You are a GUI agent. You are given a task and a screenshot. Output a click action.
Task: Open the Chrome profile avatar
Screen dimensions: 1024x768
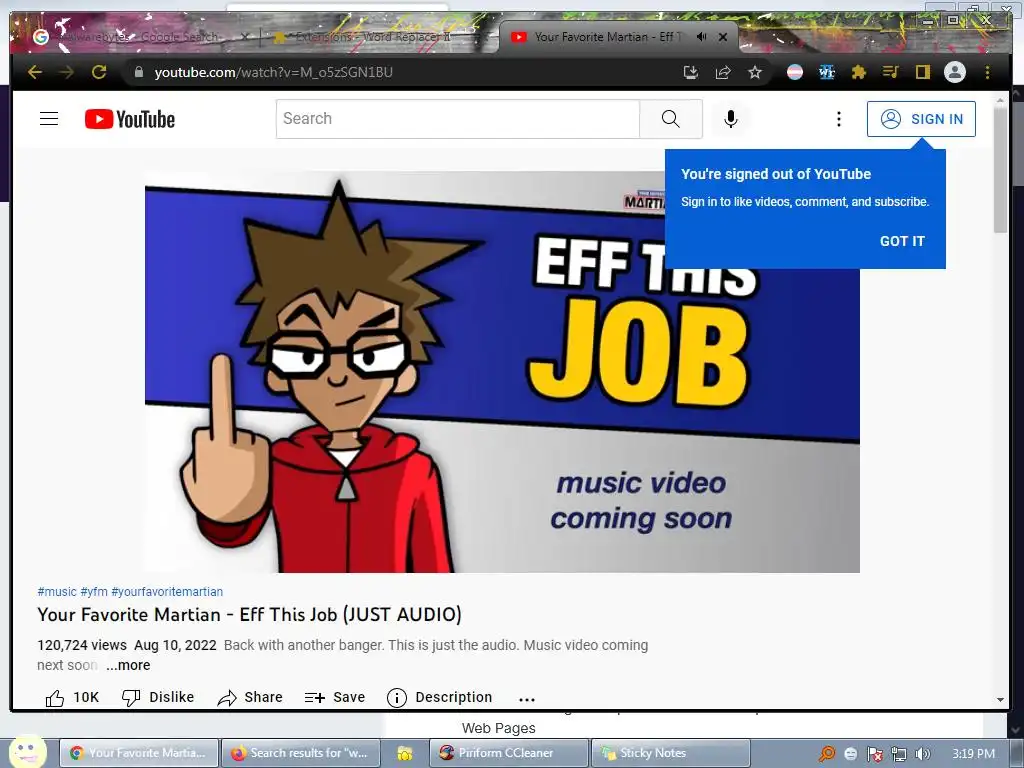tap(955, 72)
